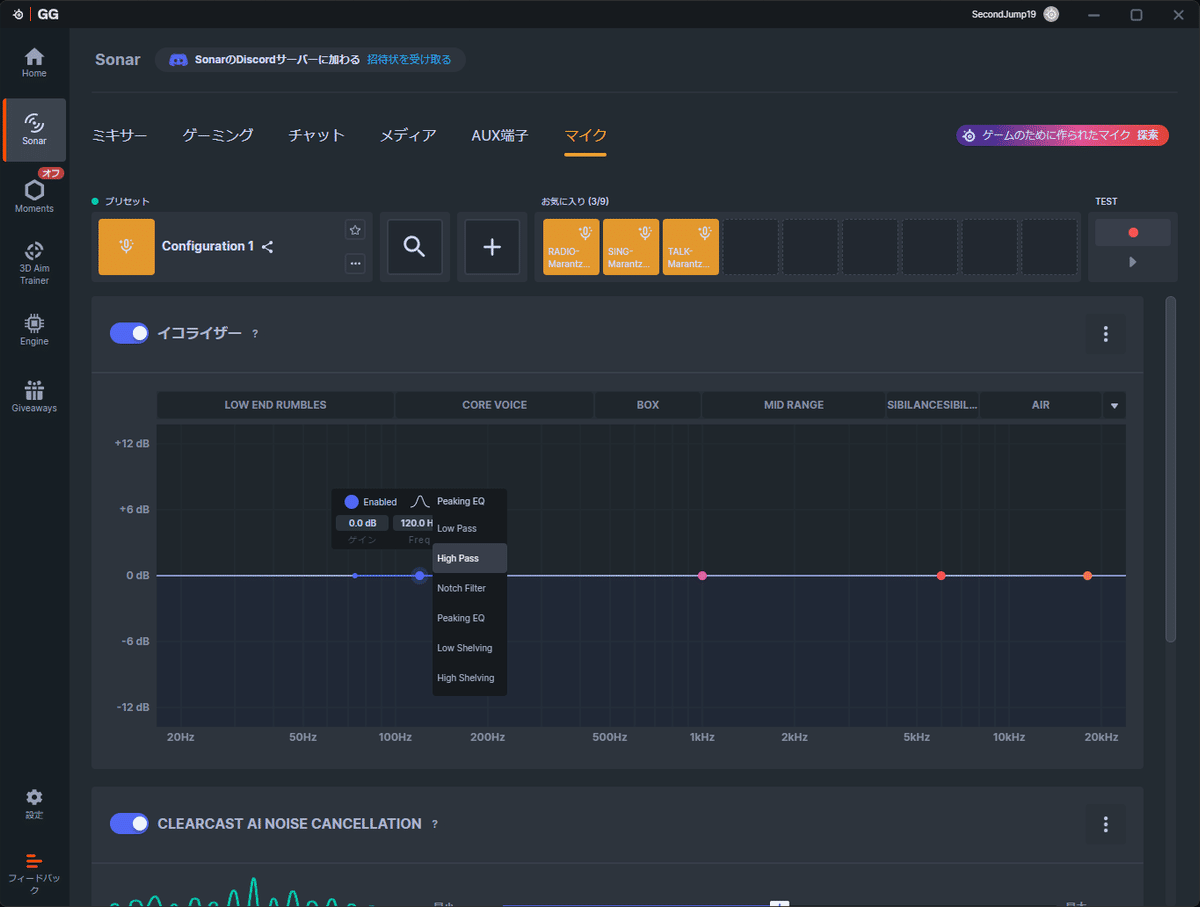The width and height of the screenshot is (1200, 907).
Task: Switch to the AUX端子 tab
Action: (500, 135)
